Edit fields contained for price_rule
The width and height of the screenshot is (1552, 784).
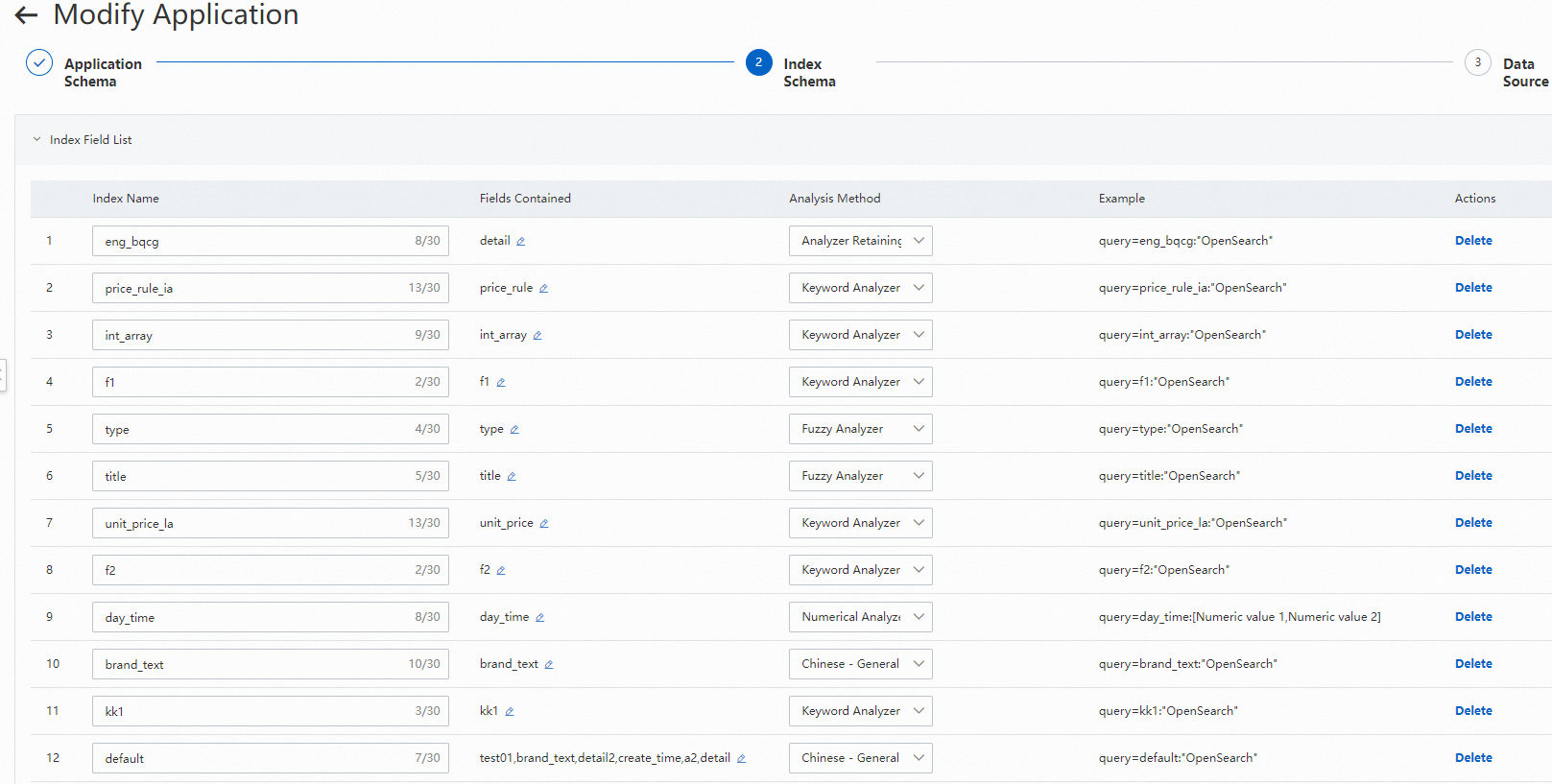[x=543, y=289]
